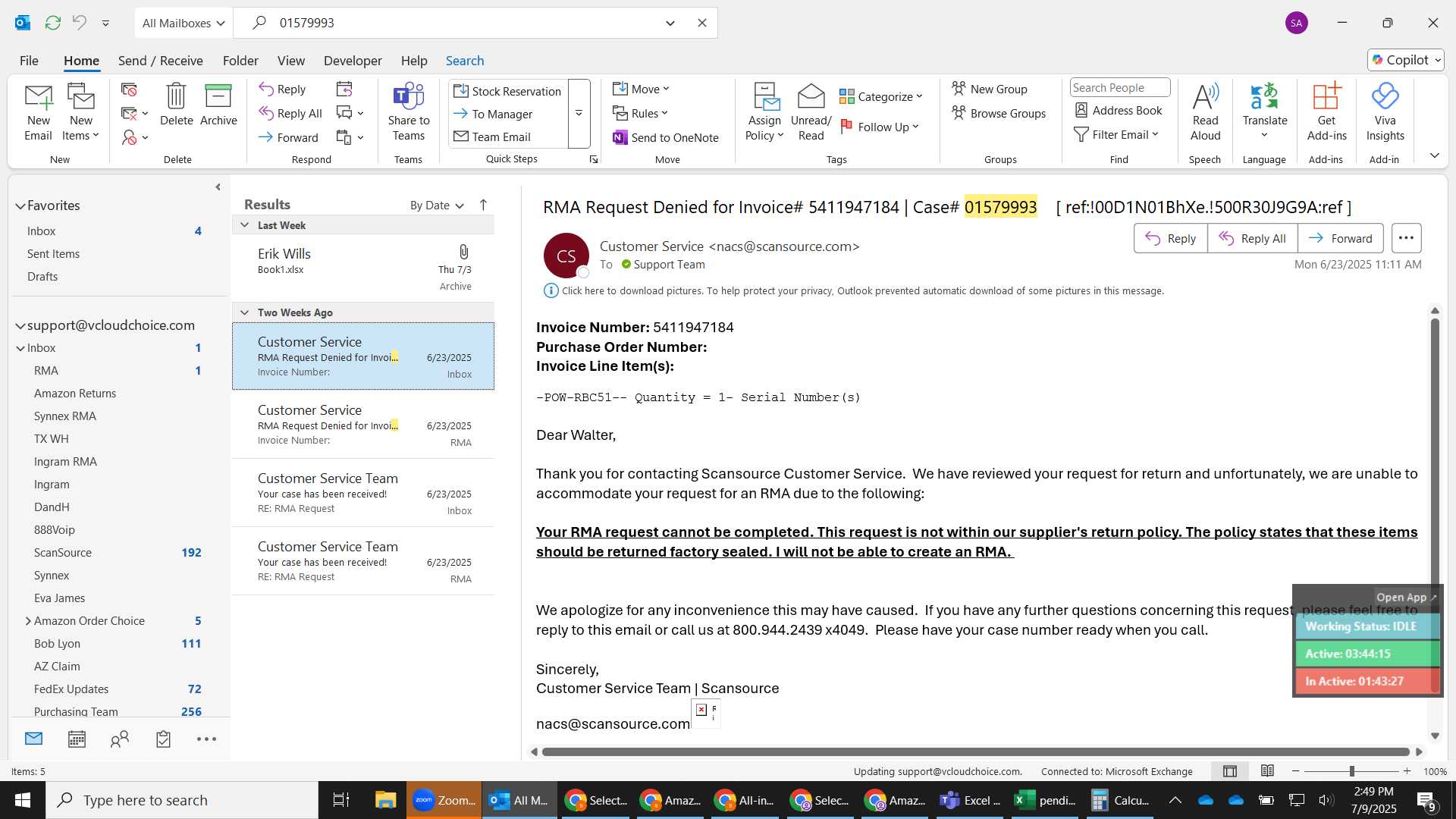Open more message actions ellipsis in reading pane
The image size is (1456, 819).
pos(1406,238)
